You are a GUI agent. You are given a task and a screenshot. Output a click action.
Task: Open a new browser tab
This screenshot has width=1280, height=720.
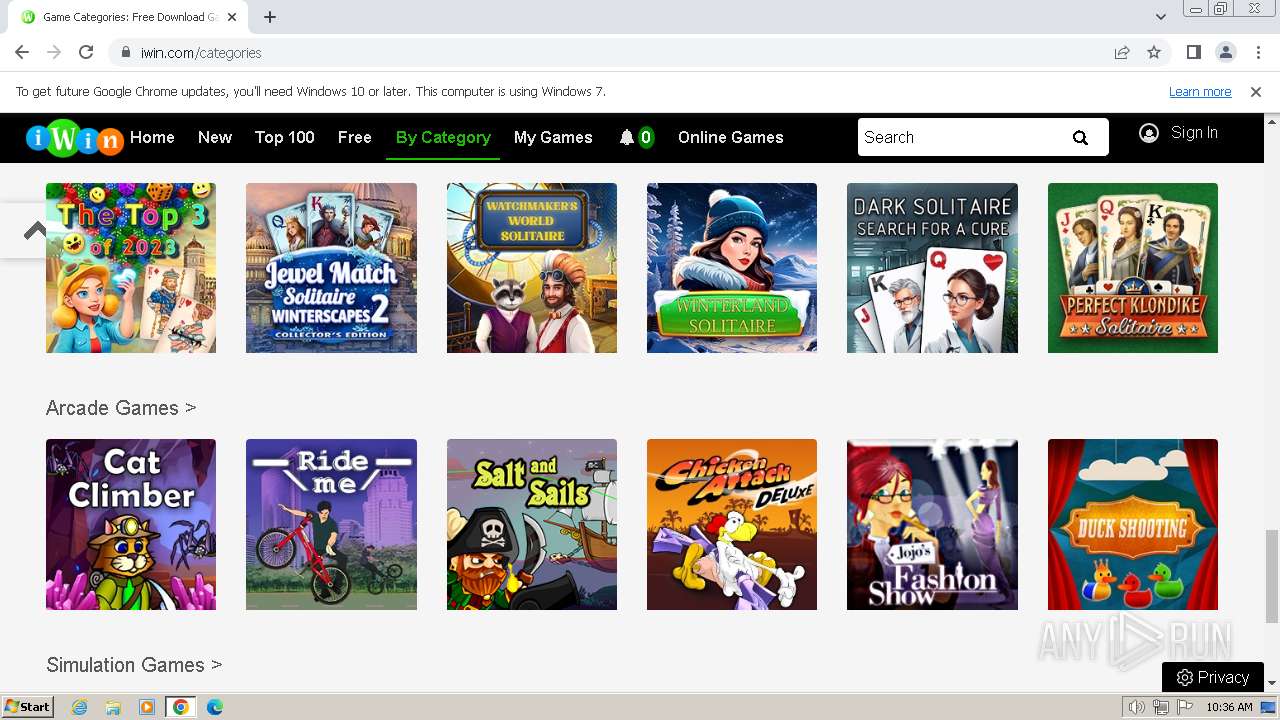pos(270,17)
